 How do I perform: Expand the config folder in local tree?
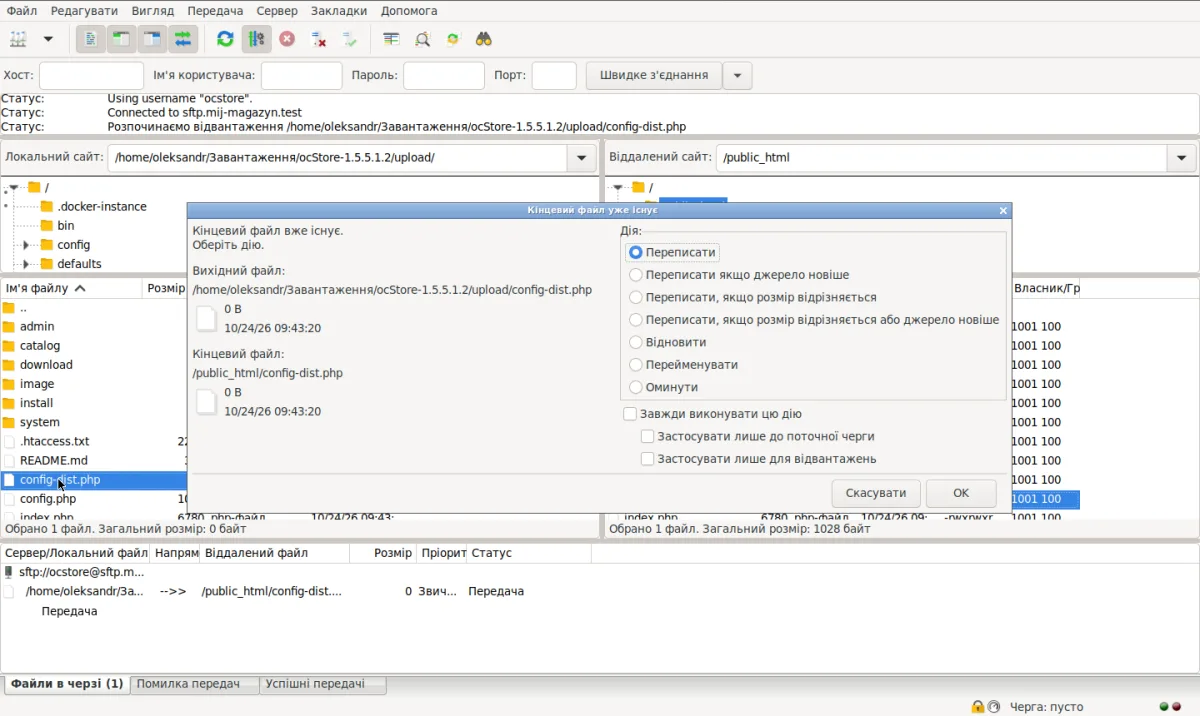click(x=26, y=245)
